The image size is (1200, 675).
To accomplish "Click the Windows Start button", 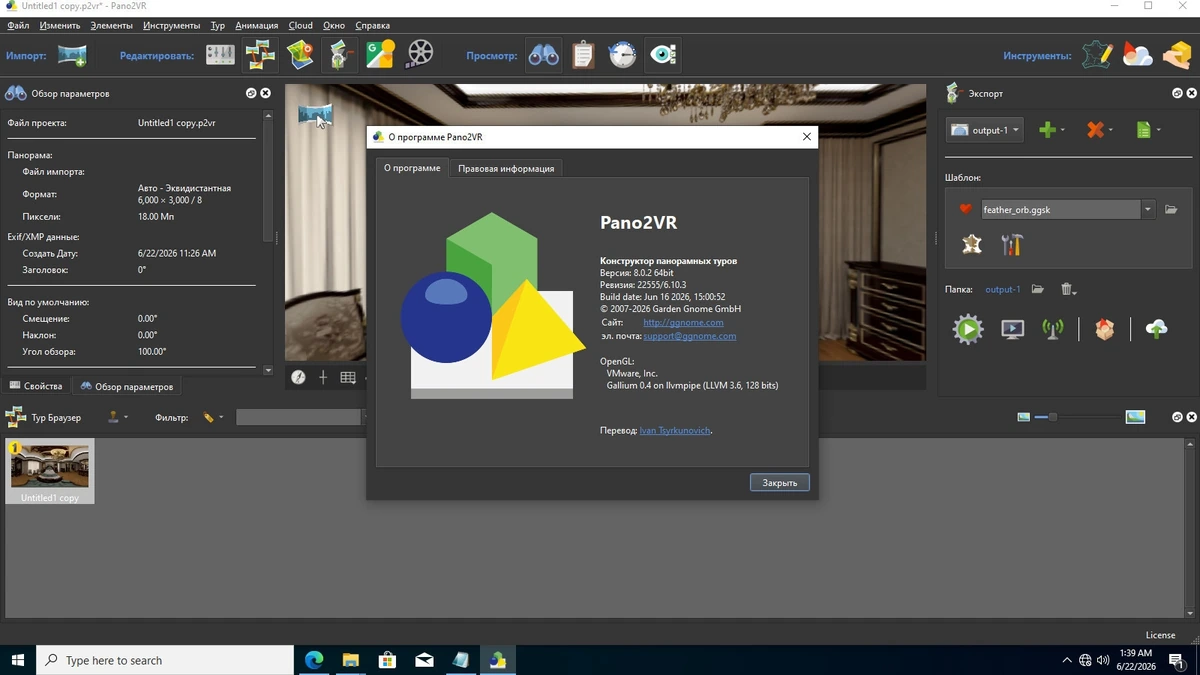I will (x=18, y=660).
